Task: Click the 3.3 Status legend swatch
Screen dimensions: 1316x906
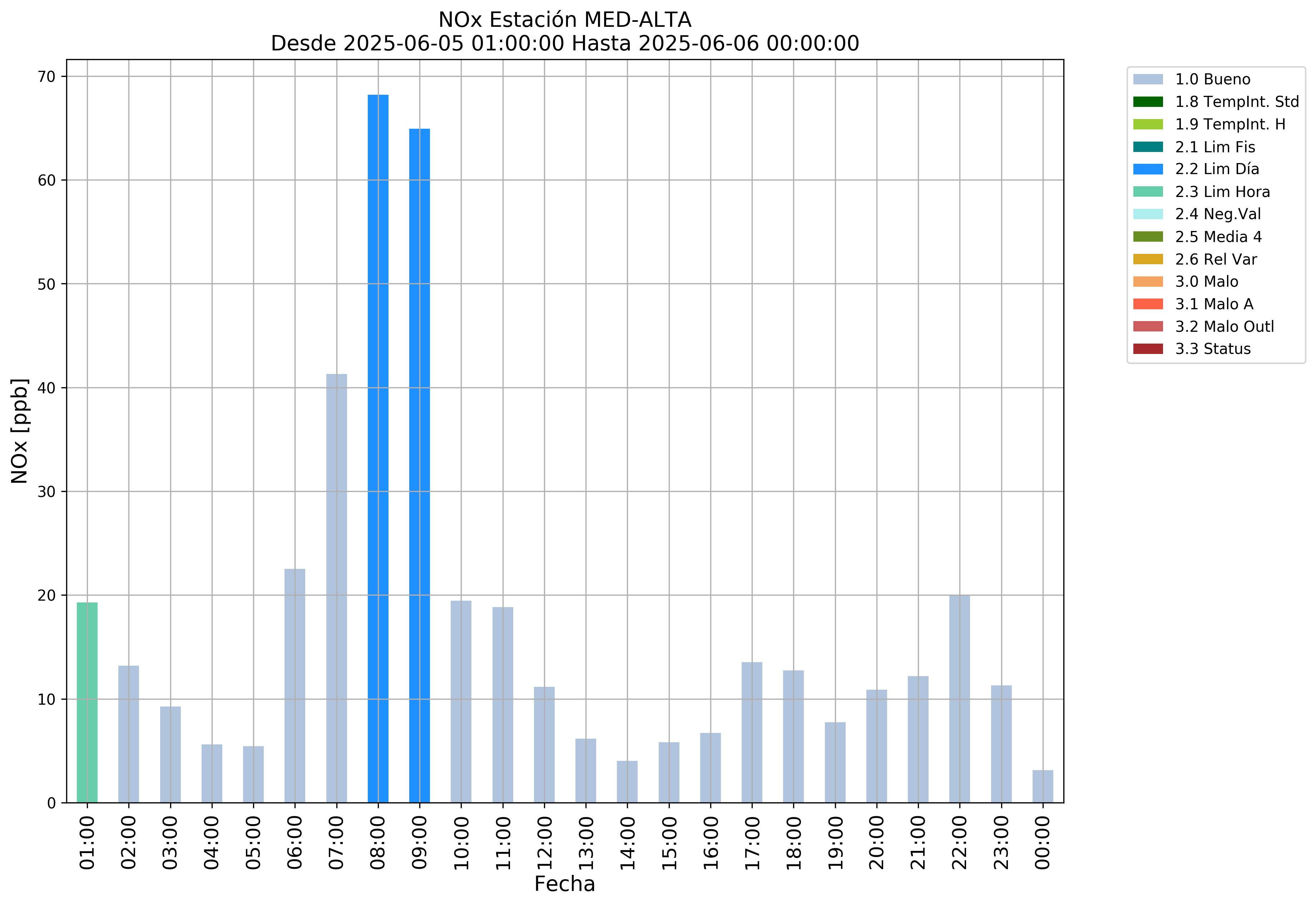Action: 1147,349
